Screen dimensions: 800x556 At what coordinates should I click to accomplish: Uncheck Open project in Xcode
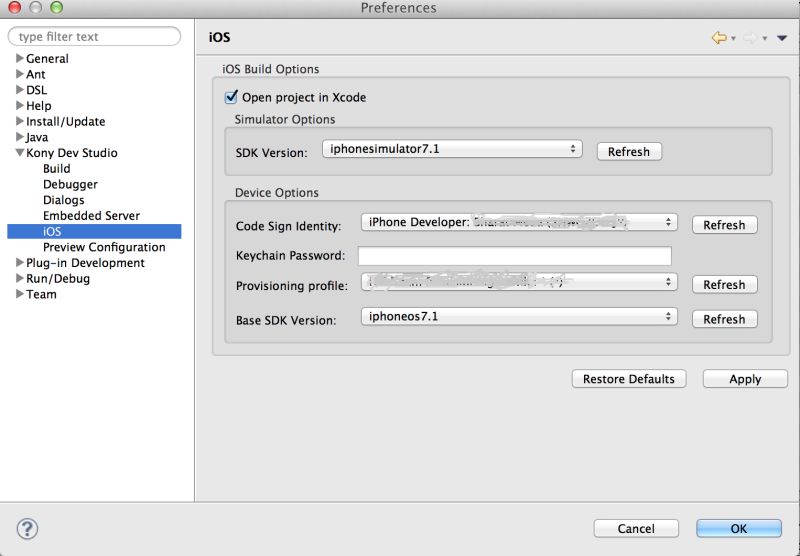[231, 96]
